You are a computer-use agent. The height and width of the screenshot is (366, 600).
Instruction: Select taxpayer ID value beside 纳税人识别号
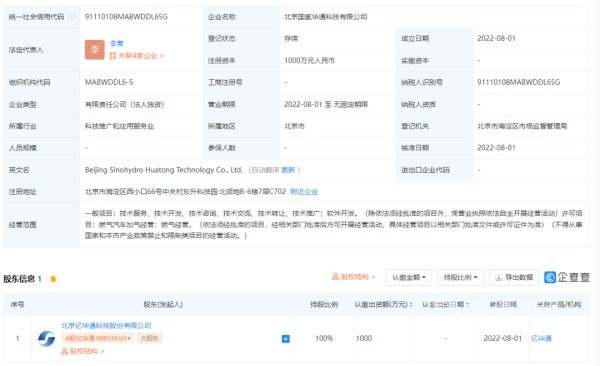(x=518, y=82)
